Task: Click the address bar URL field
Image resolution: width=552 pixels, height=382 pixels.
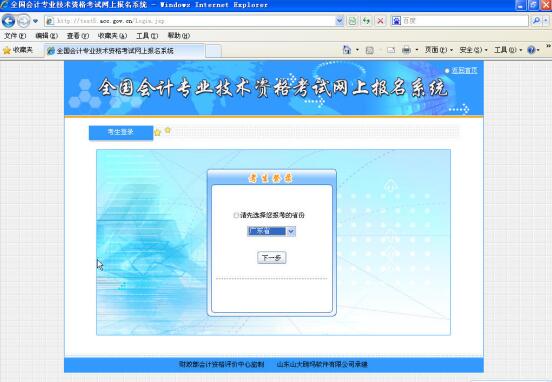Action: (190, 21)
